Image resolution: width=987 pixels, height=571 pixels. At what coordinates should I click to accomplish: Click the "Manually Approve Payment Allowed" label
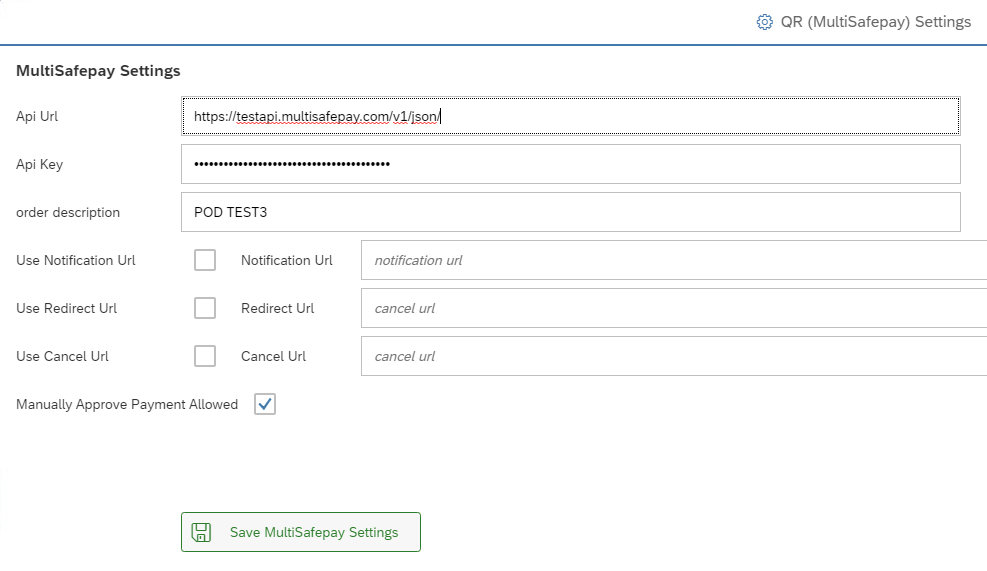click(127, 404)
